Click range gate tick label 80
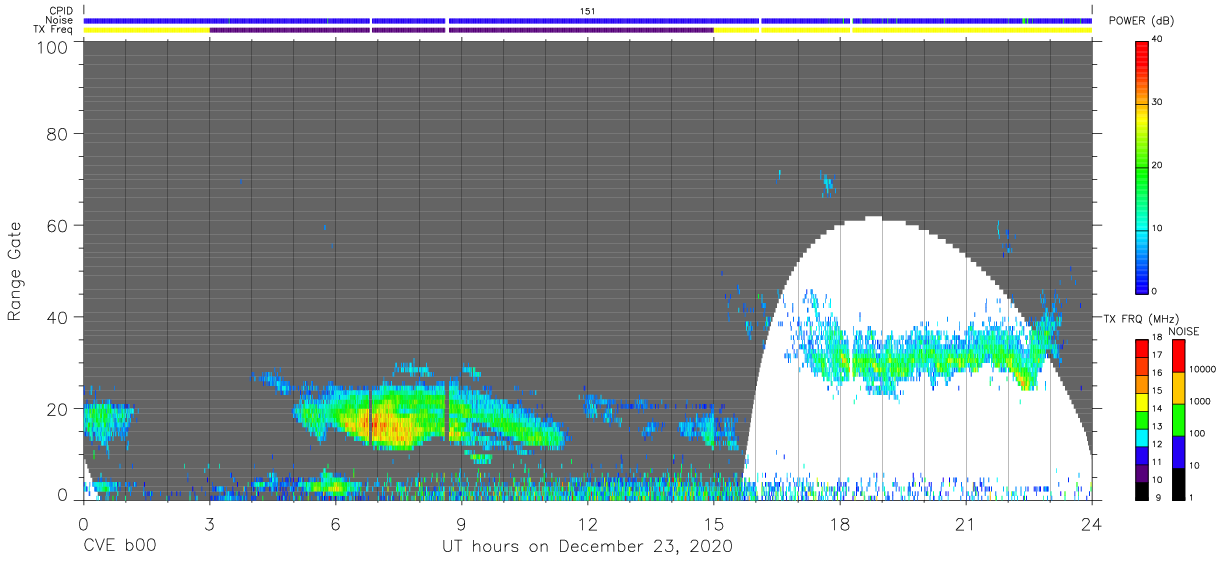The image size is (1228, 567). tap(57, 133)
